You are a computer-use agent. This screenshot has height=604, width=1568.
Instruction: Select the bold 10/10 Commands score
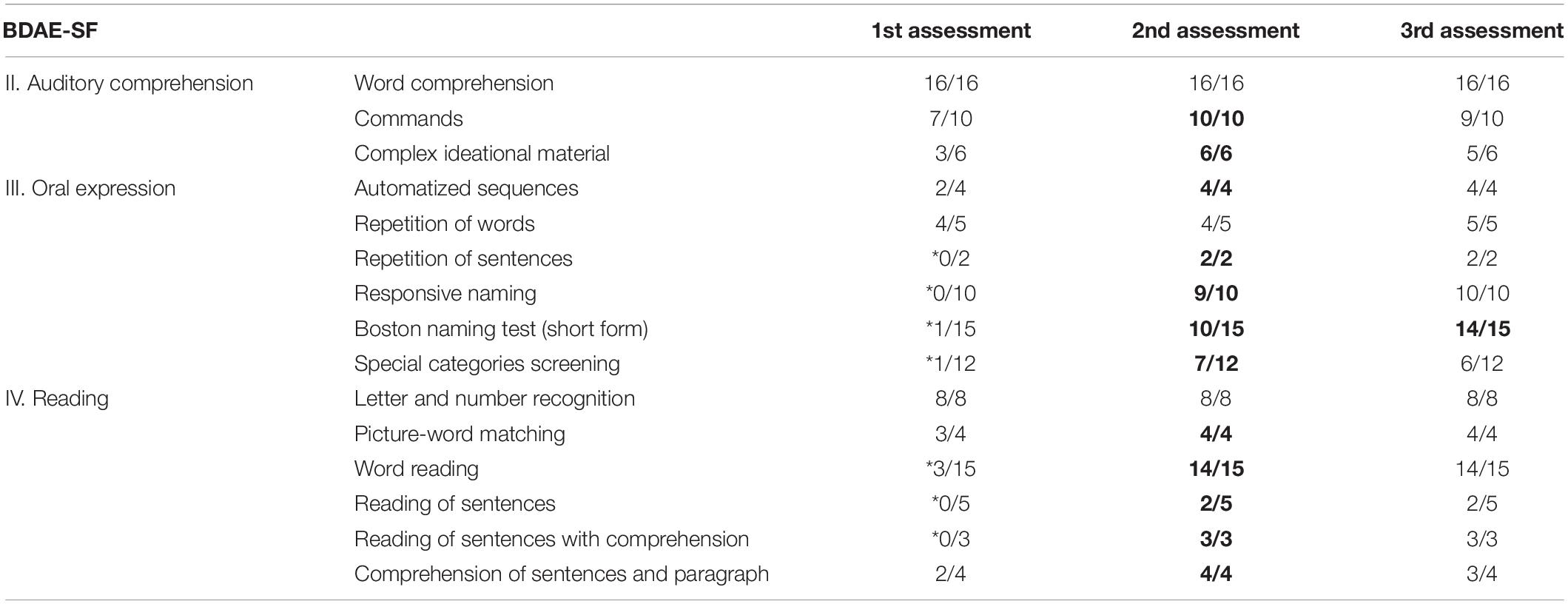click(x=1216, y=118)
